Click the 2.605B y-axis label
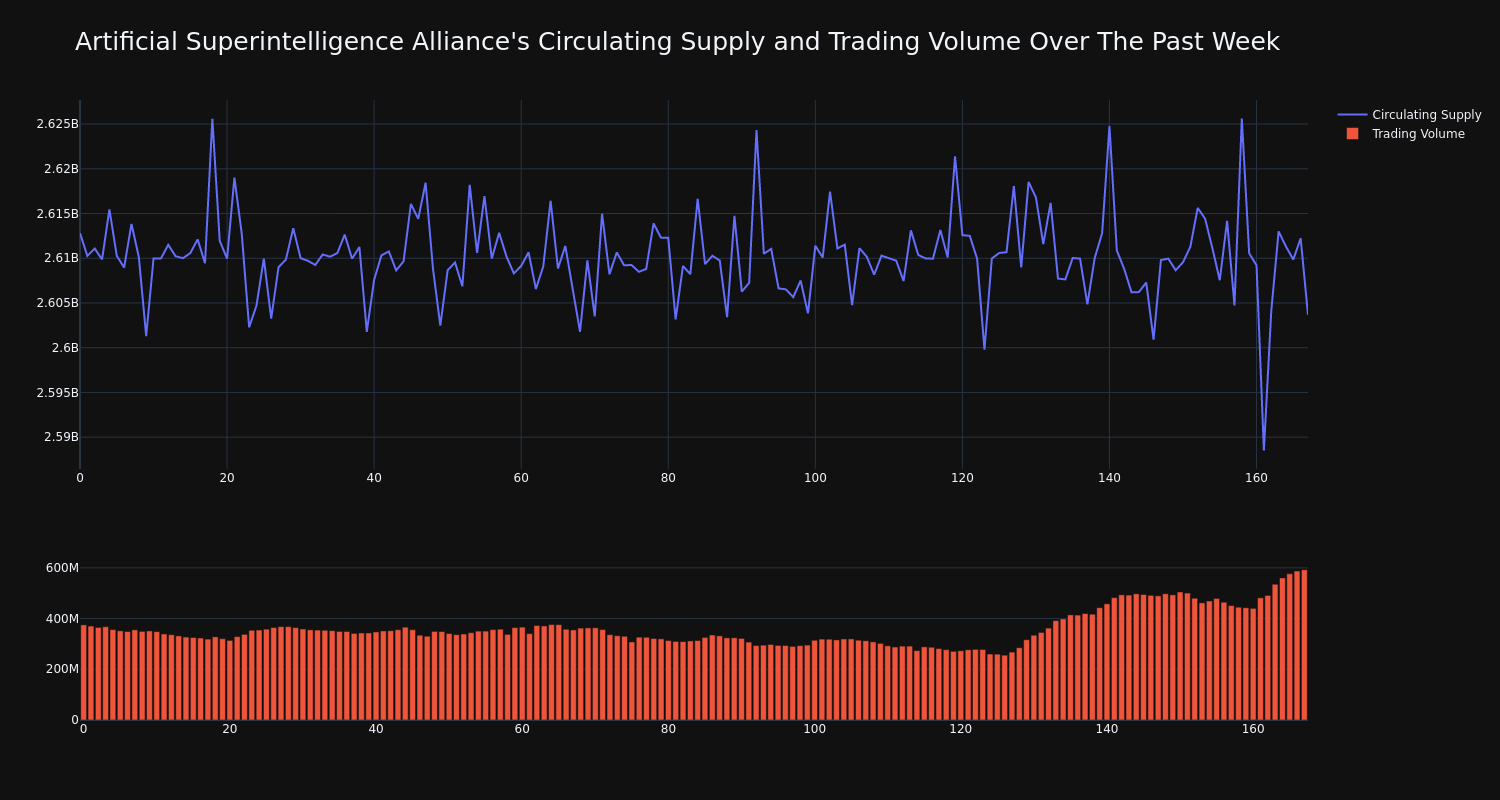 click(57, 303)
